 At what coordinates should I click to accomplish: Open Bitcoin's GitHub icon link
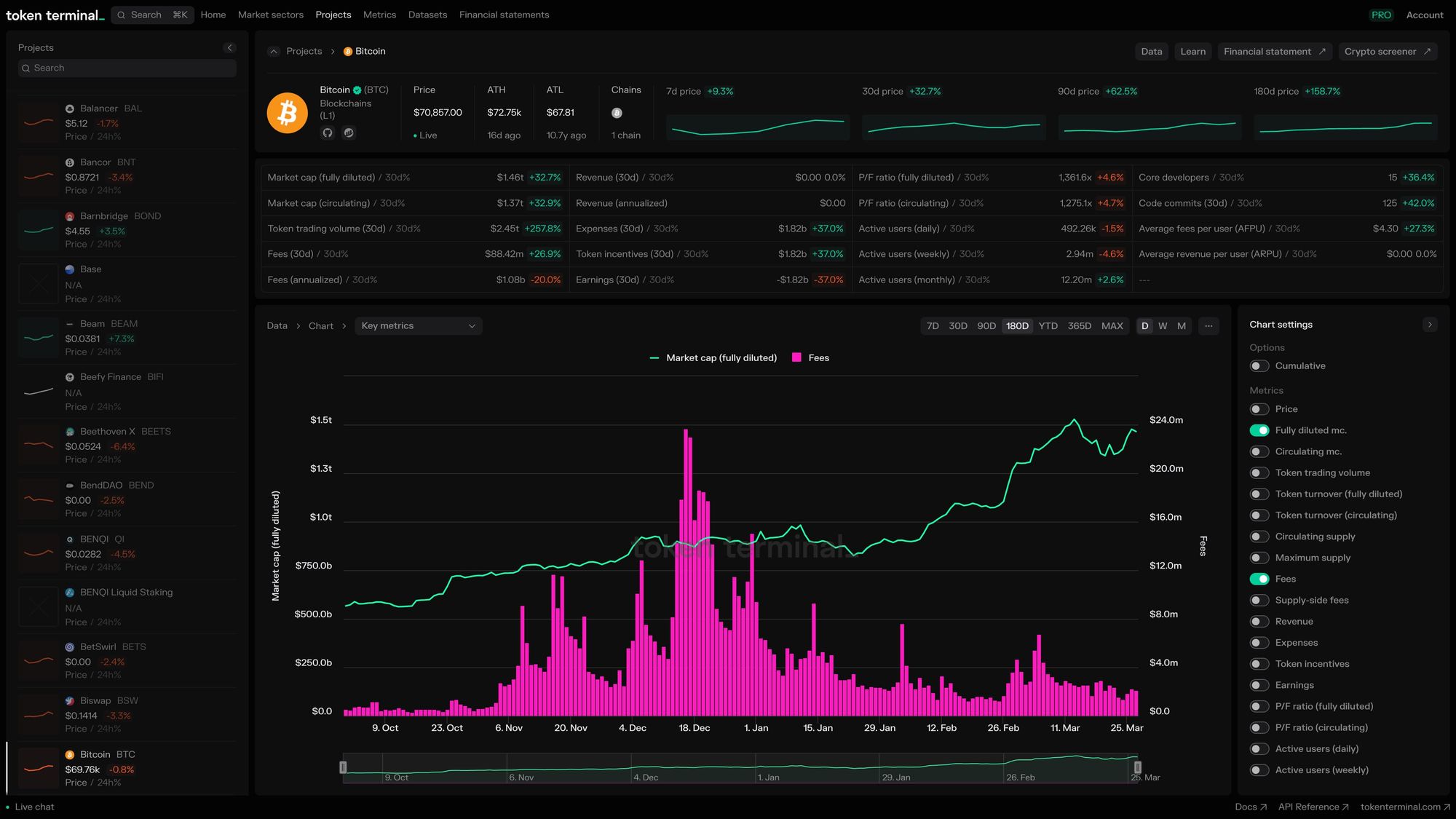click(328, 132)
